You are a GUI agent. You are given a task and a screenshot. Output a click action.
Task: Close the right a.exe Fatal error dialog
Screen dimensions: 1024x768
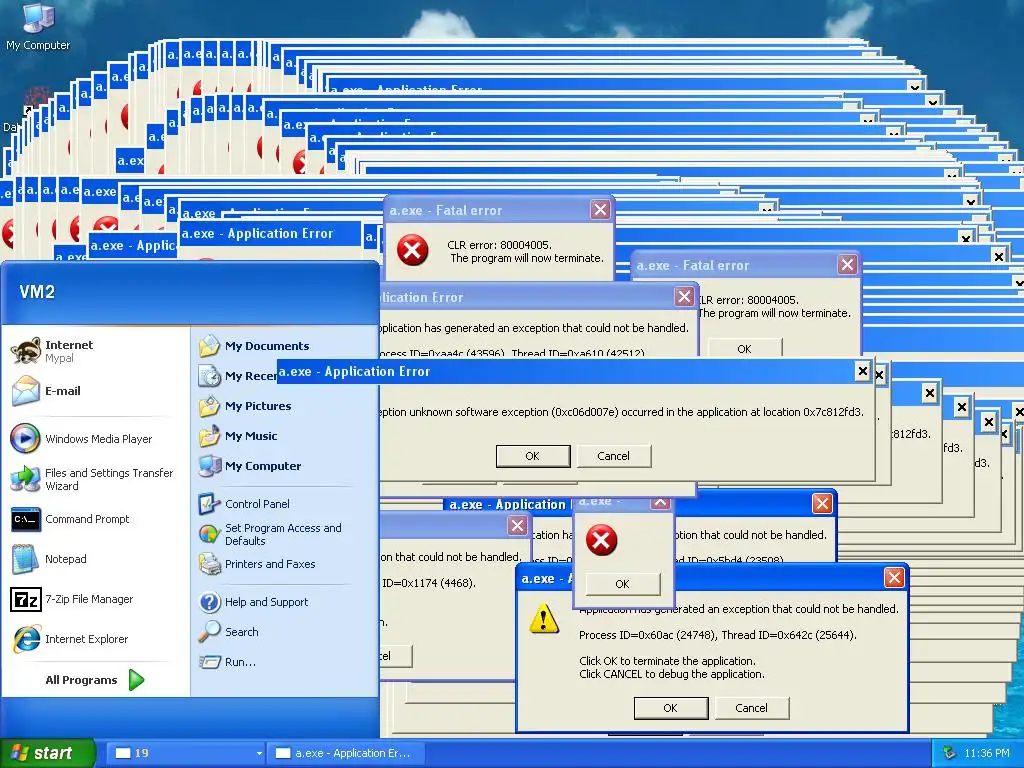(847, 264)
